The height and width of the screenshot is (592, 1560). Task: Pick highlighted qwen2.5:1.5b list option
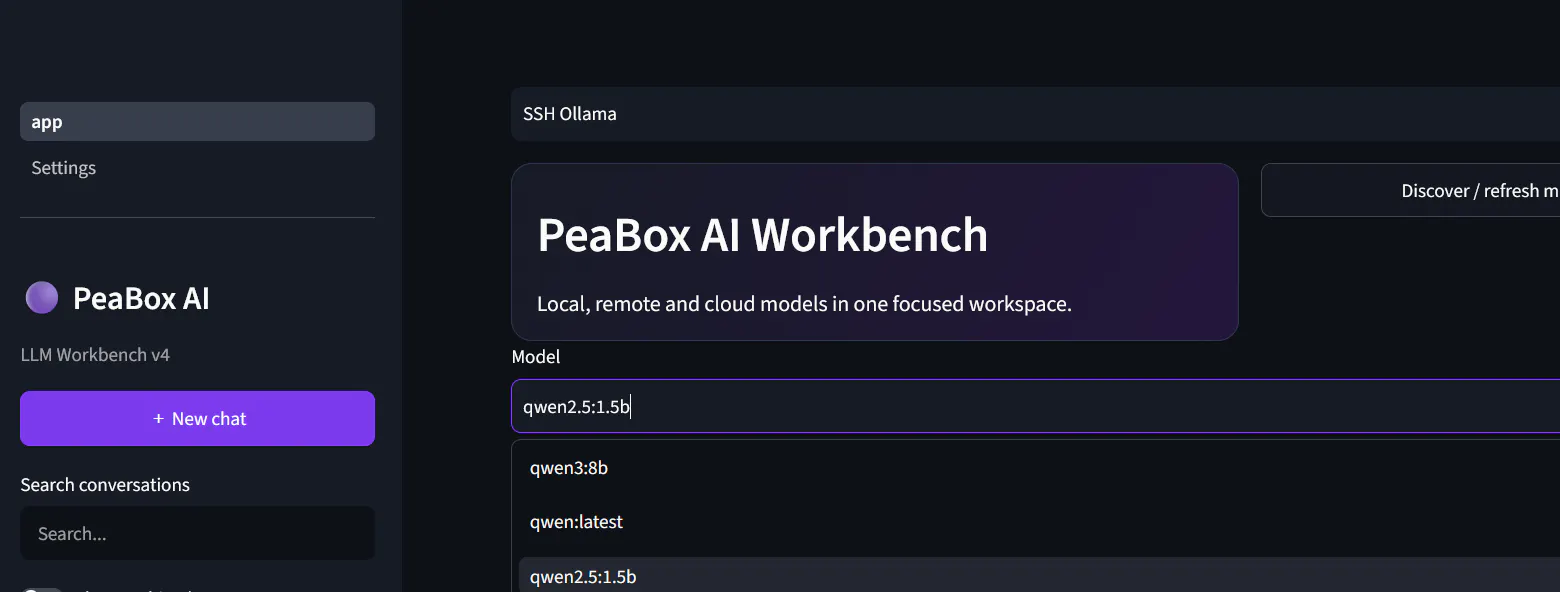click(x=1039, y=576)
